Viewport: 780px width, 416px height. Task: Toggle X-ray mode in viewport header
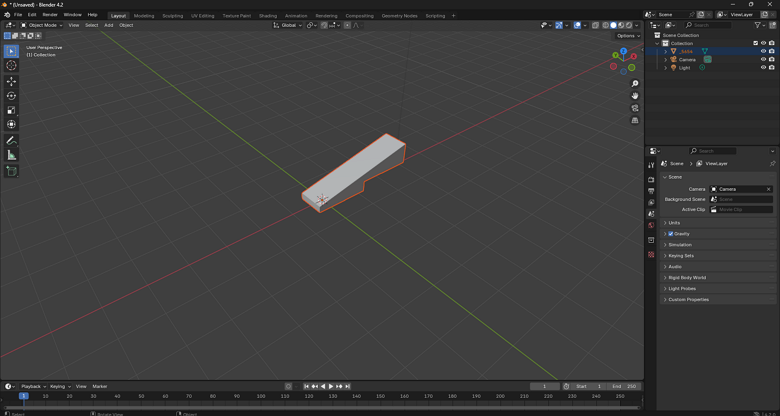[595, 25]
